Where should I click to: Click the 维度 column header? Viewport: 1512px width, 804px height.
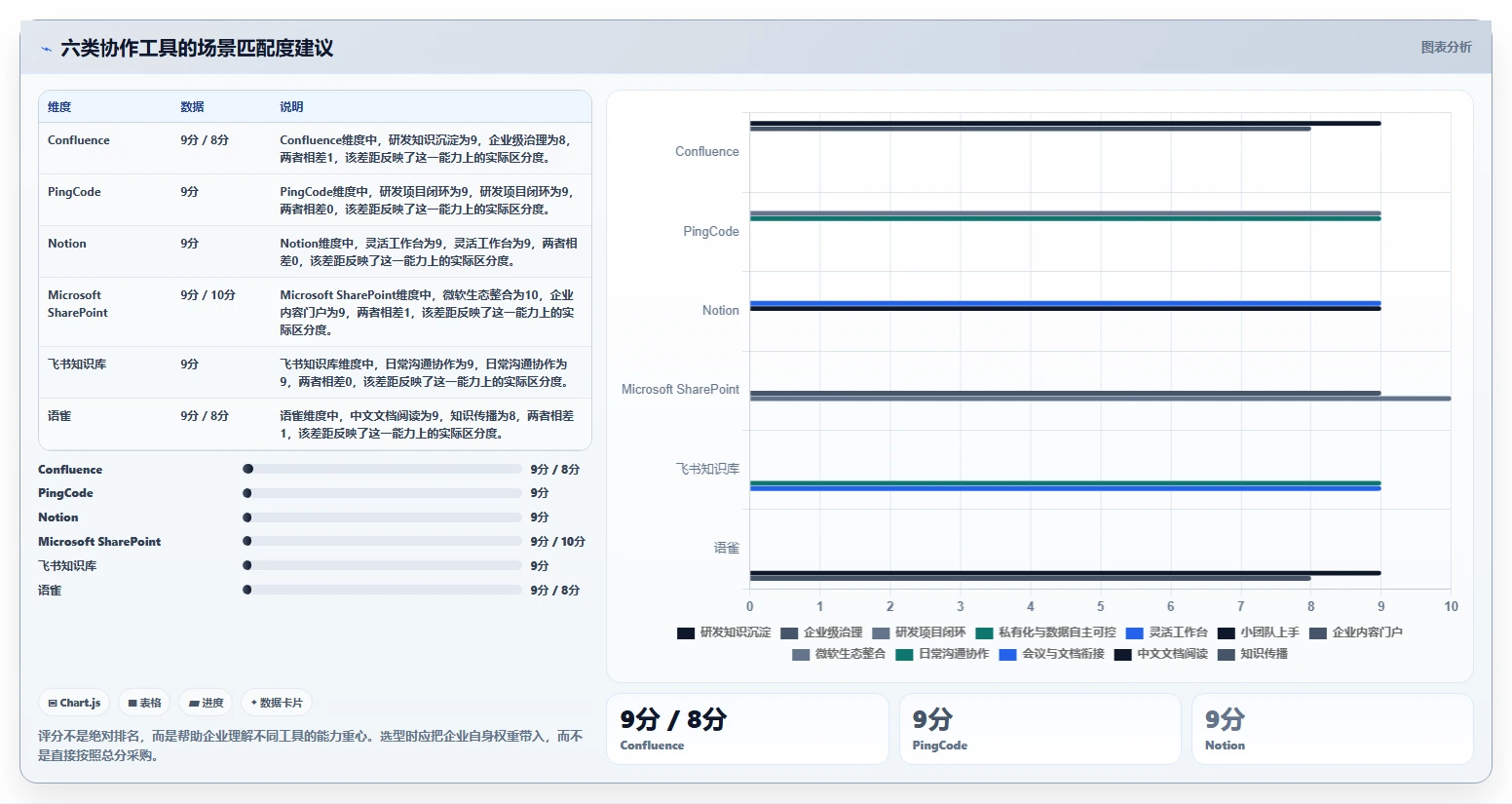click(x=59, y=107)
